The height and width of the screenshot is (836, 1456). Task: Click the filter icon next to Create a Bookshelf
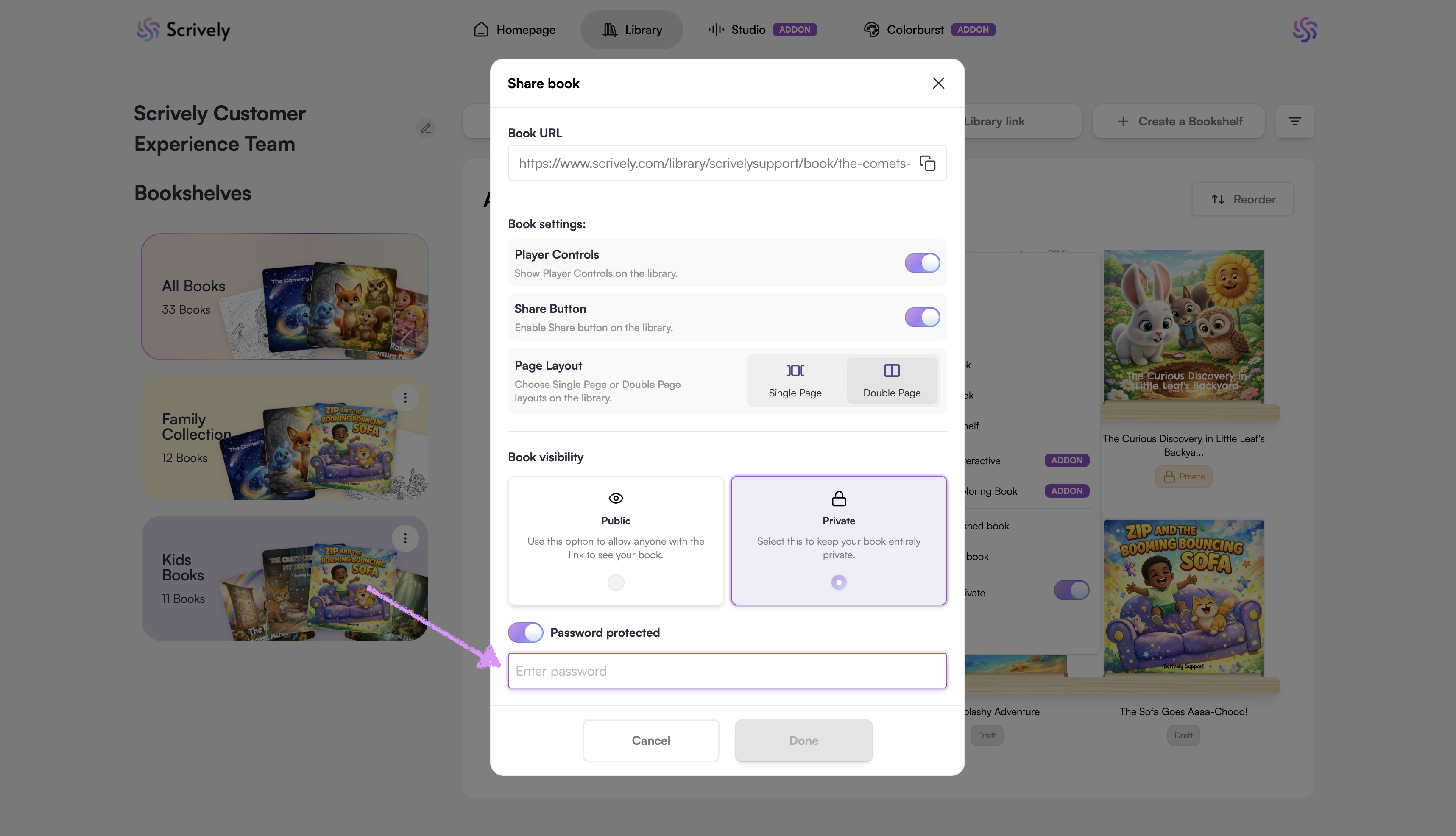coord(1294,121)
